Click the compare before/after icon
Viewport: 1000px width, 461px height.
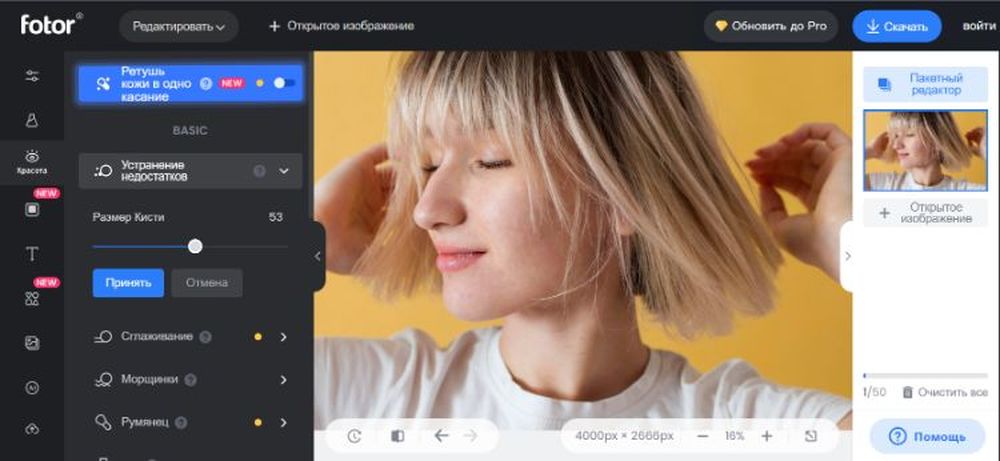[x=397, y=436]
